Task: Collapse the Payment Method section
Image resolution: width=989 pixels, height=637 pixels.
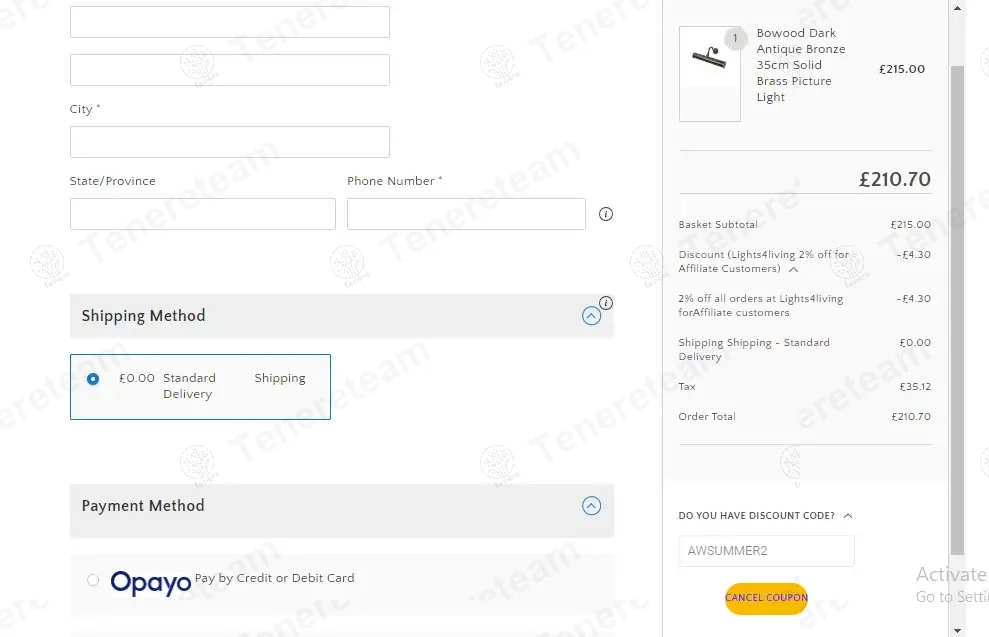Action: pos(591,506)
